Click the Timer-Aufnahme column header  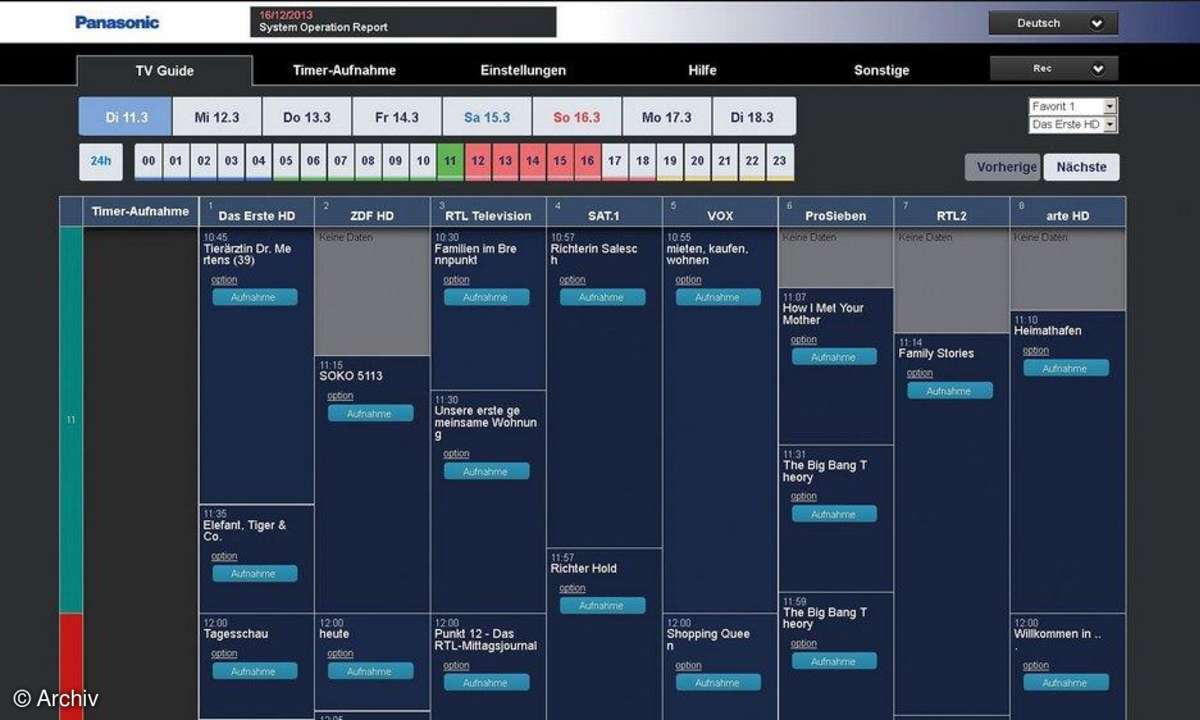coord(140,212)
